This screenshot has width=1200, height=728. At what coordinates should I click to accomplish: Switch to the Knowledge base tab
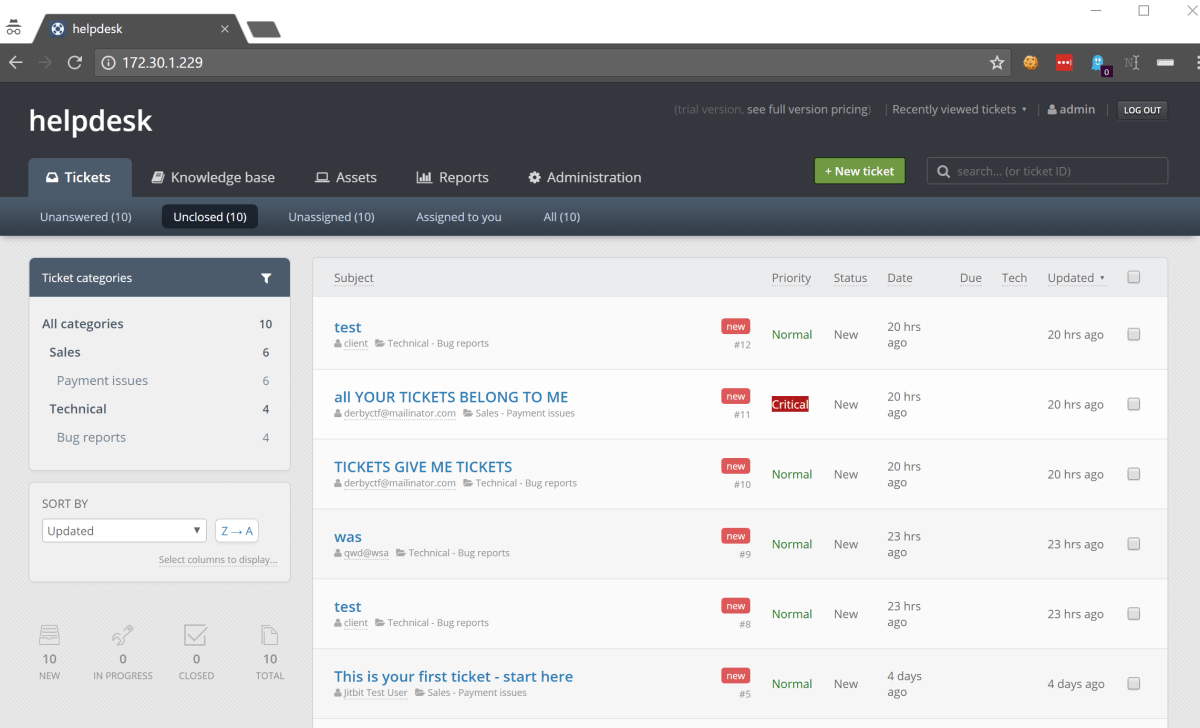[x=213, y=177]
